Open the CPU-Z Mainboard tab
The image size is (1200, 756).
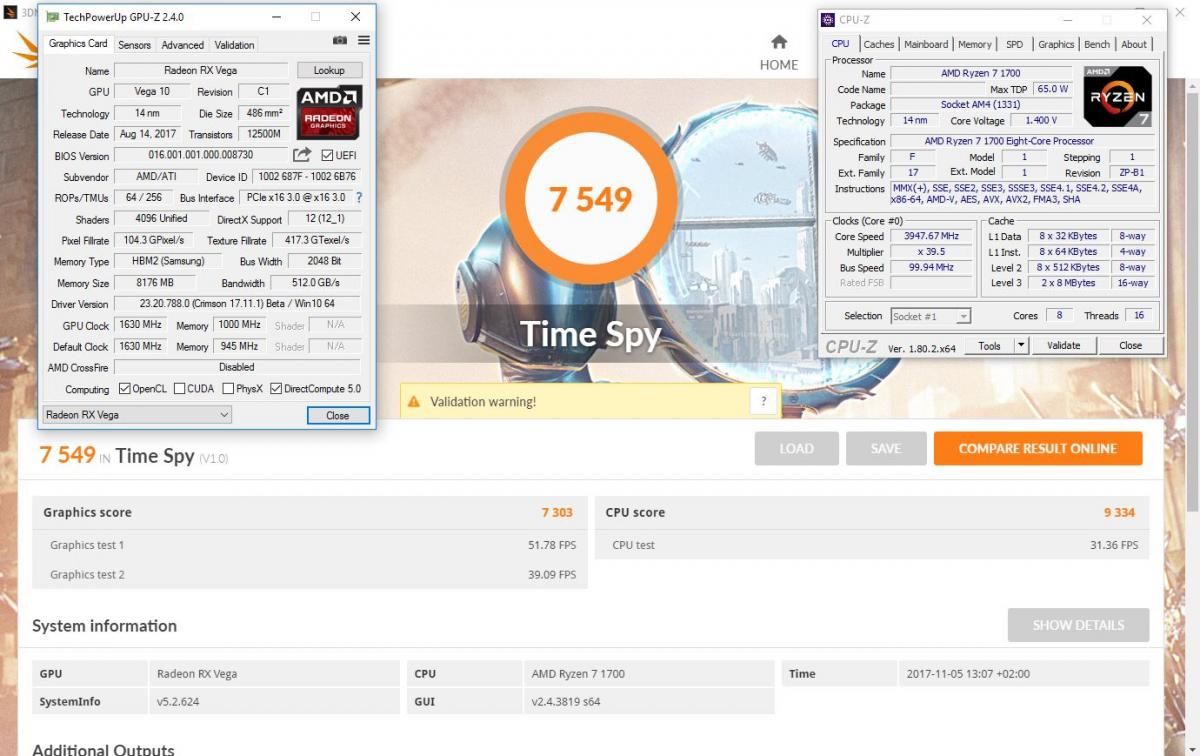[926, 44]
